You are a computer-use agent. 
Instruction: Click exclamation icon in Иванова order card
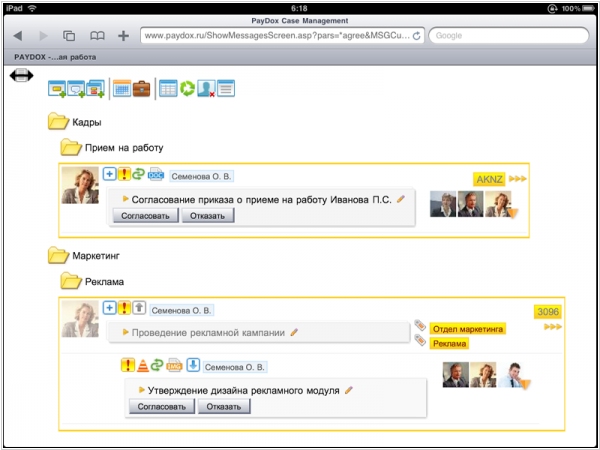click(124, 174)
